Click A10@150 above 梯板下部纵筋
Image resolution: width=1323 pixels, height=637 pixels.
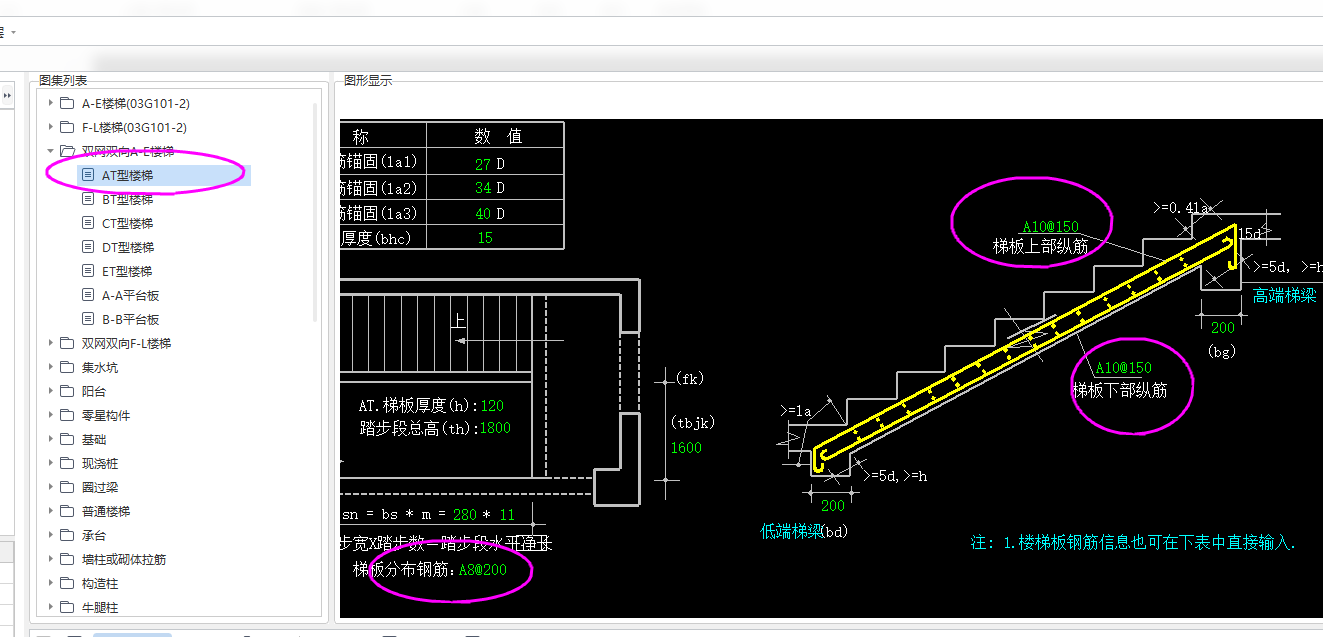tap(1123, 368)
